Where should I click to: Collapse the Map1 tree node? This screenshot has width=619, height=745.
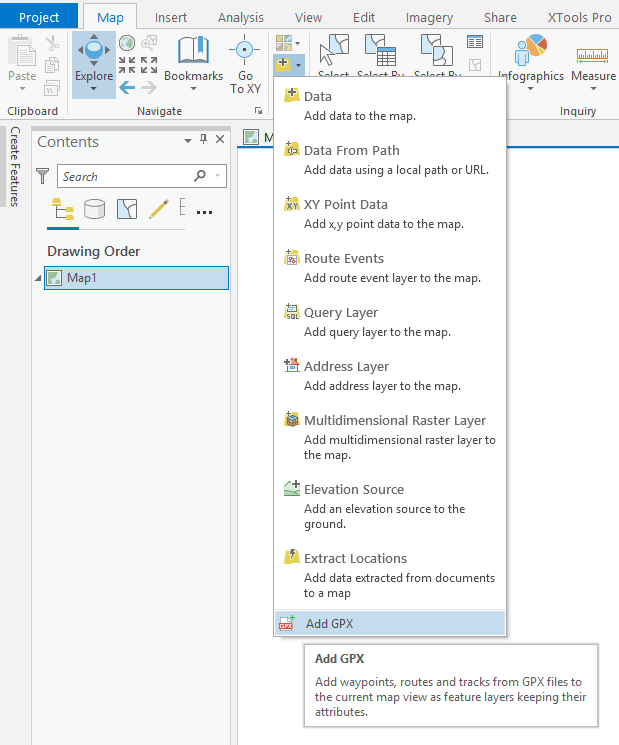38,278
